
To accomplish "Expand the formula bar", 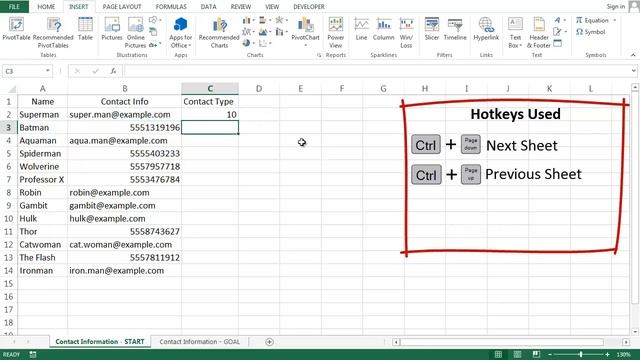I will pos(633,71).
